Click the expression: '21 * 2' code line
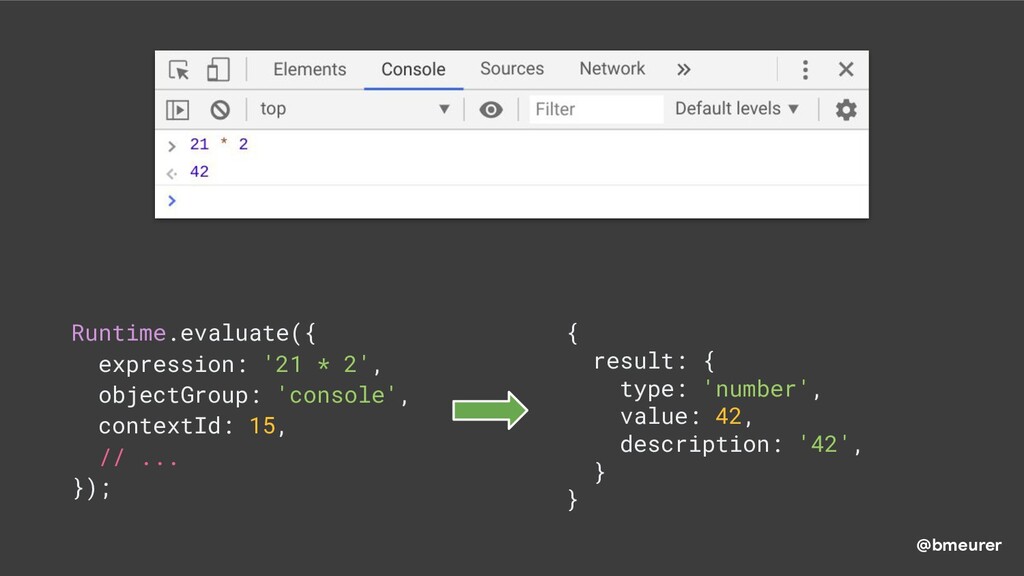Viewport: 1024px width, 576px height. (x=240, y=364)
